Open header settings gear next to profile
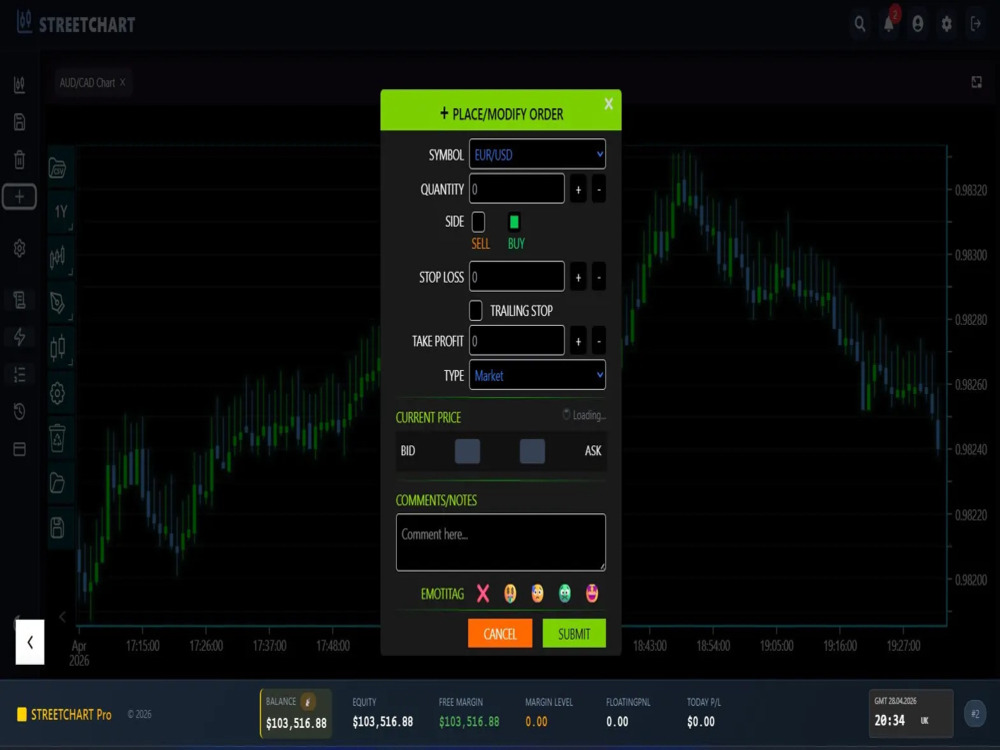The width and height of the screenshot is (1000, 750). [x=946, y=24]
